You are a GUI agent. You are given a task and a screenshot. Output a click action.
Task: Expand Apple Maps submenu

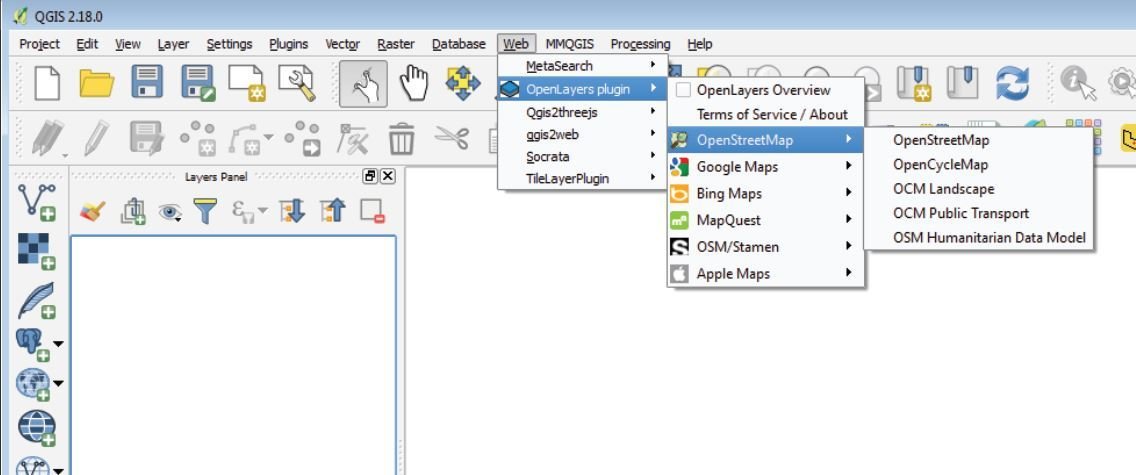pyautogui.click(x=765, y=274)
